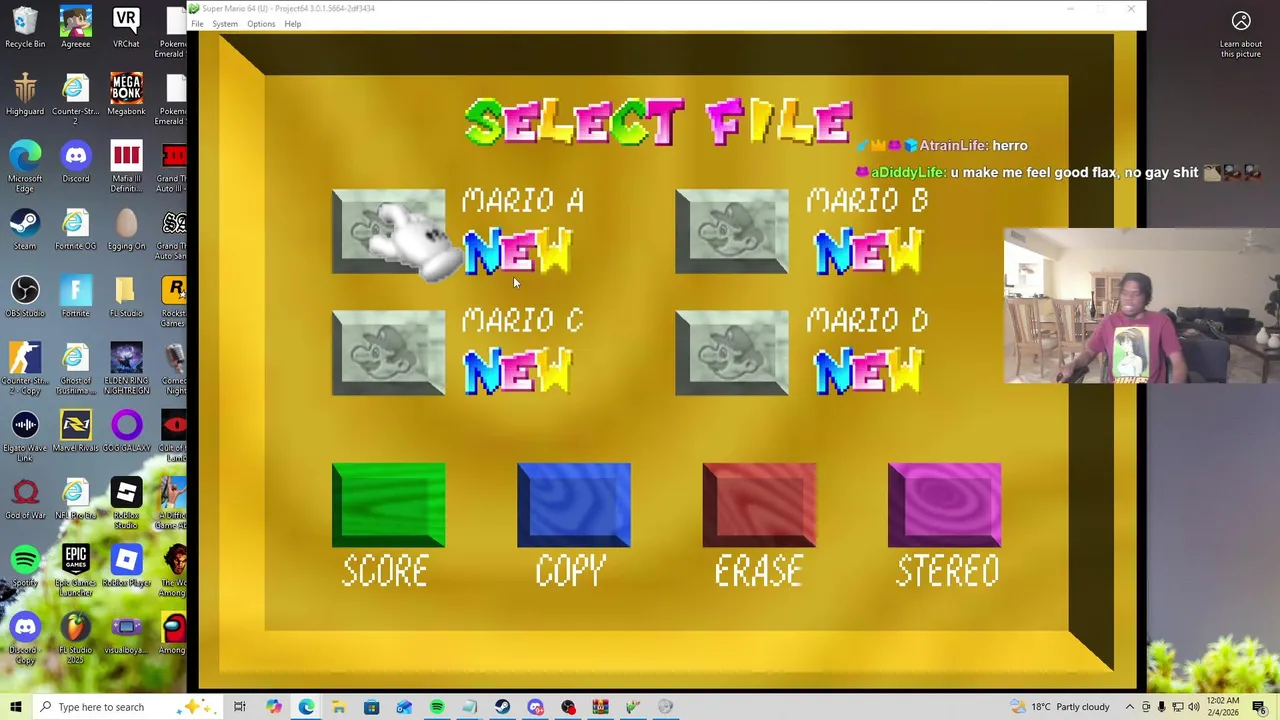Viewport: 1280px width, 720px height.
Task: Click the red ERASE block
Action: tap(759, 505)
